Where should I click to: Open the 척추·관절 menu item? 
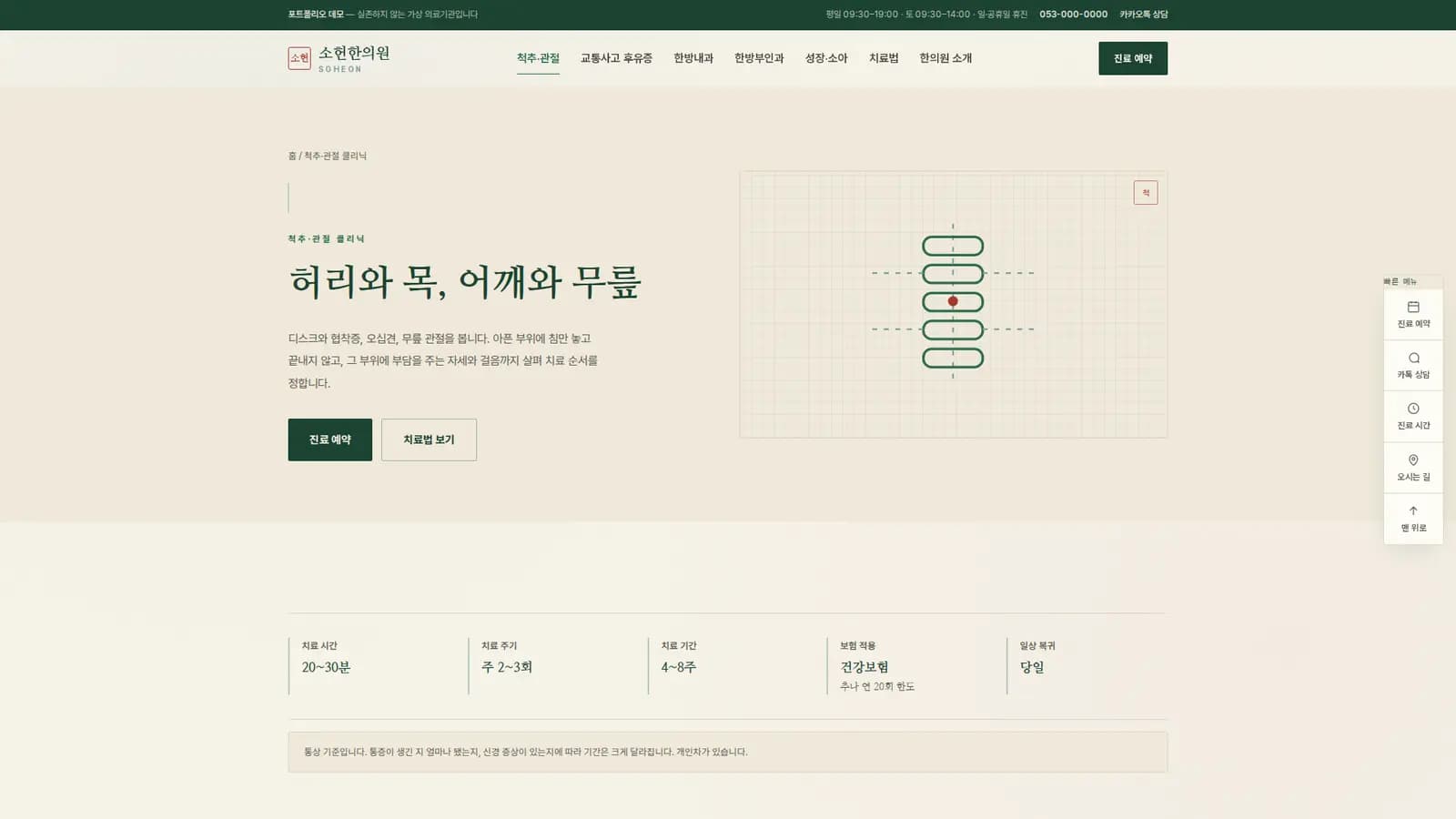tap(538, 58)
